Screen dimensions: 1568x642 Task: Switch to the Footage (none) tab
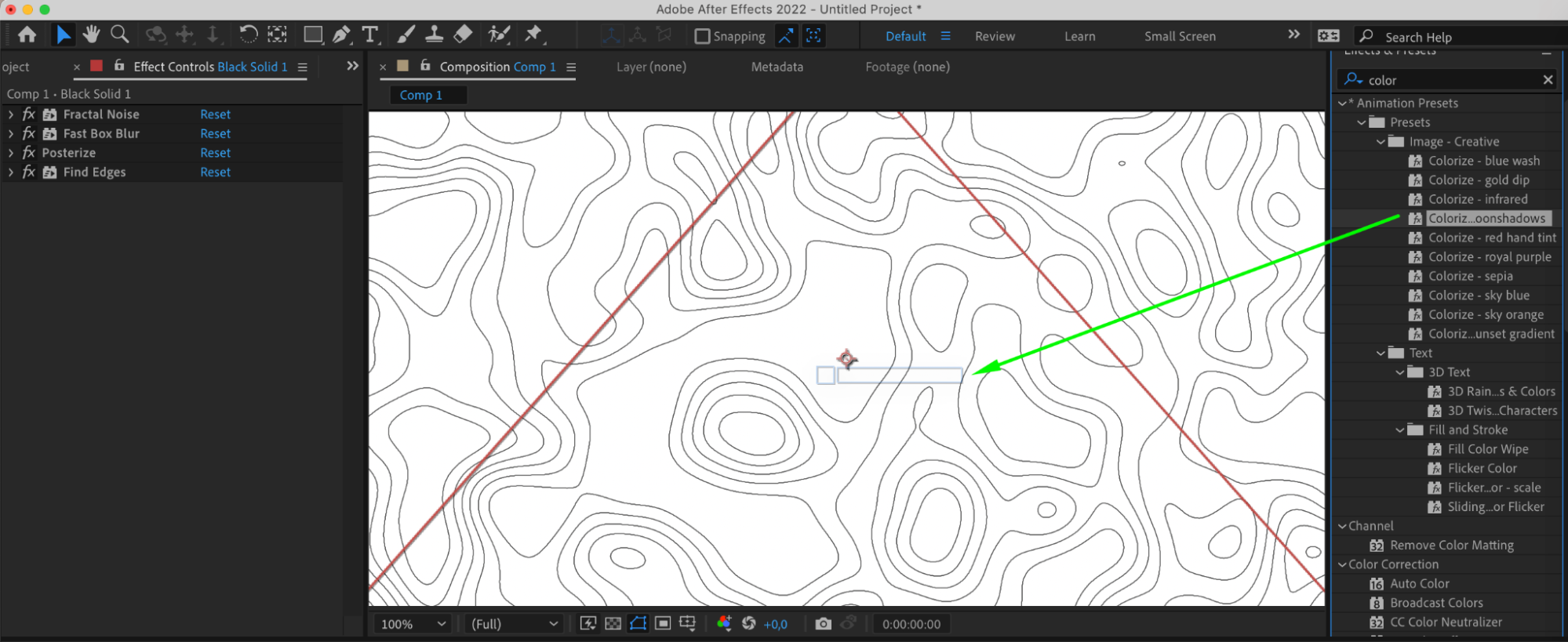(908, 67)
